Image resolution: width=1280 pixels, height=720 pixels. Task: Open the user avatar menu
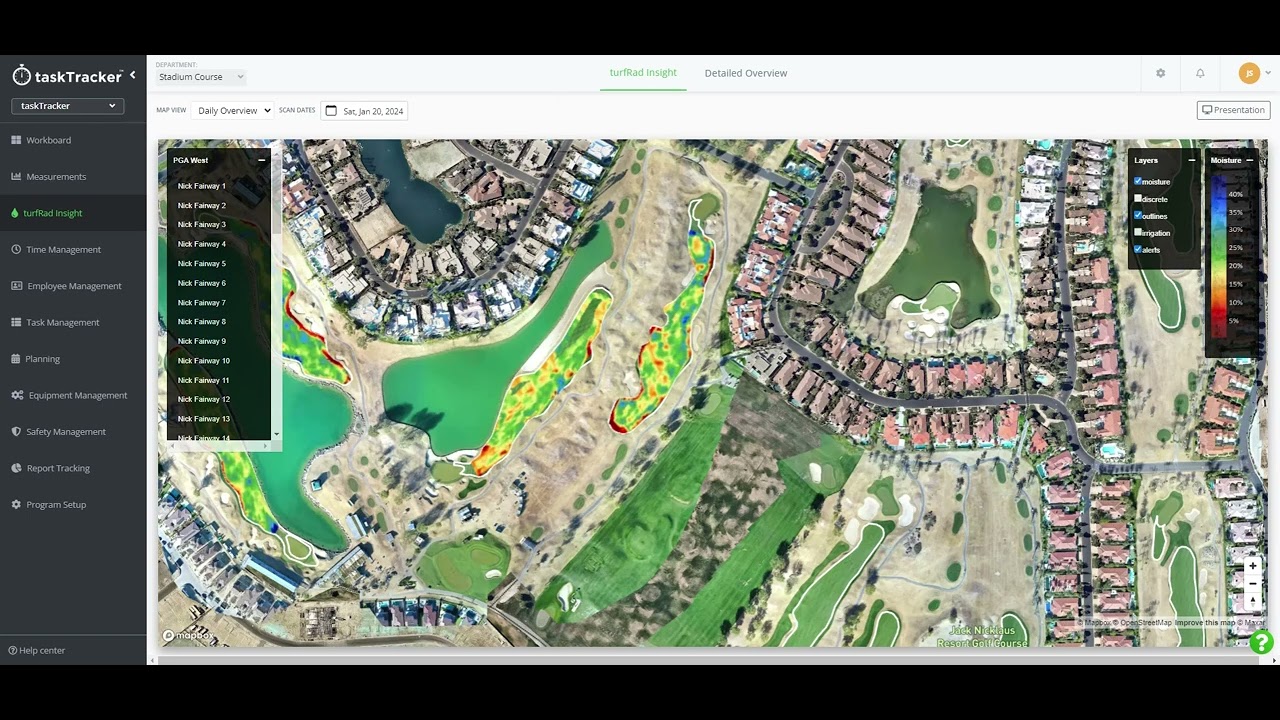coord(1249,73)
